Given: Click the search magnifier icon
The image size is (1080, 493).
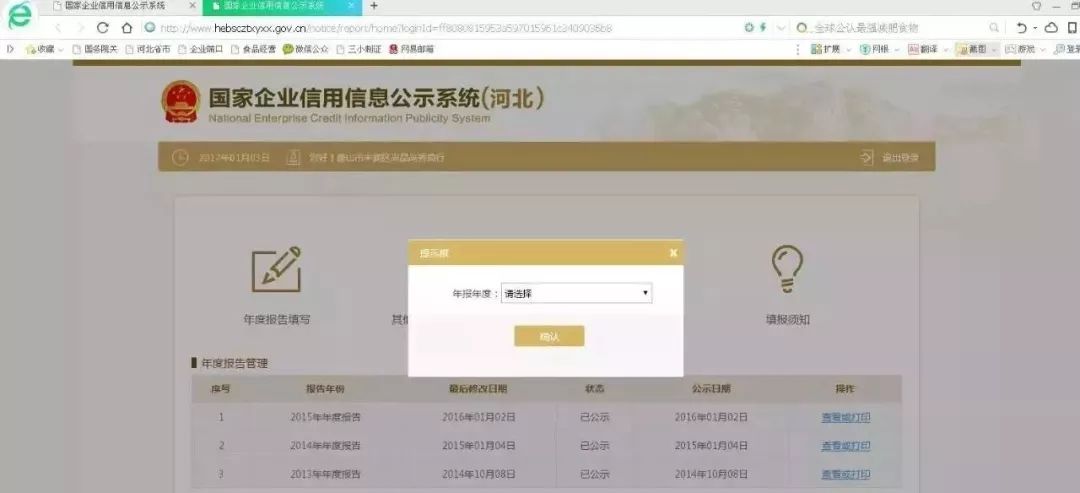Looking at the screenshot, I should (994, 28).
